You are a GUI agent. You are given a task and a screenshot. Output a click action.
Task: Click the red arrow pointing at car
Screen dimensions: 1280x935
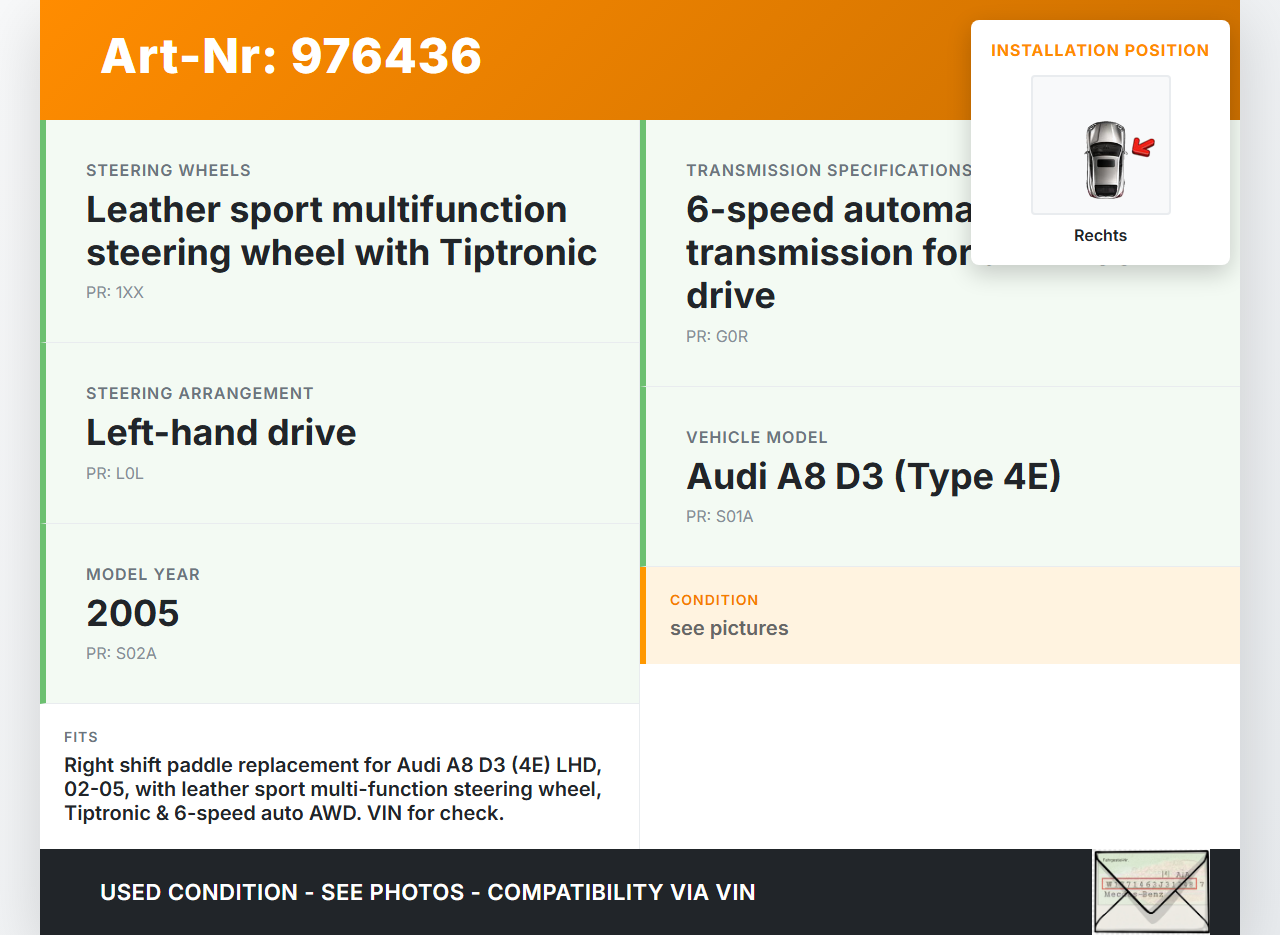[x=1143, y=148]
